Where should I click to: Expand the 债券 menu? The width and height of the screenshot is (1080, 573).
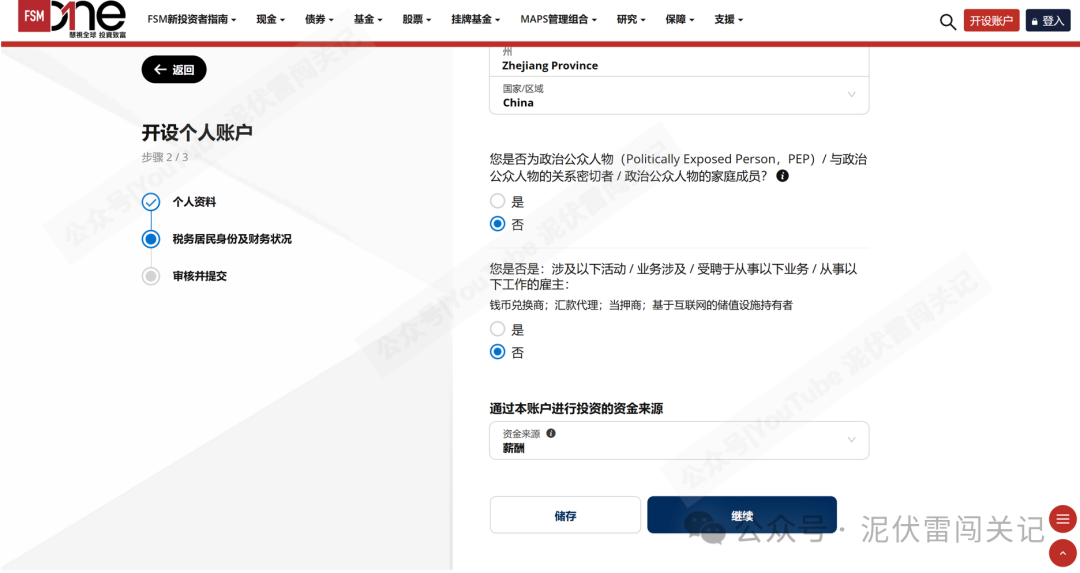pyautogui.click(x=319, y=19)
